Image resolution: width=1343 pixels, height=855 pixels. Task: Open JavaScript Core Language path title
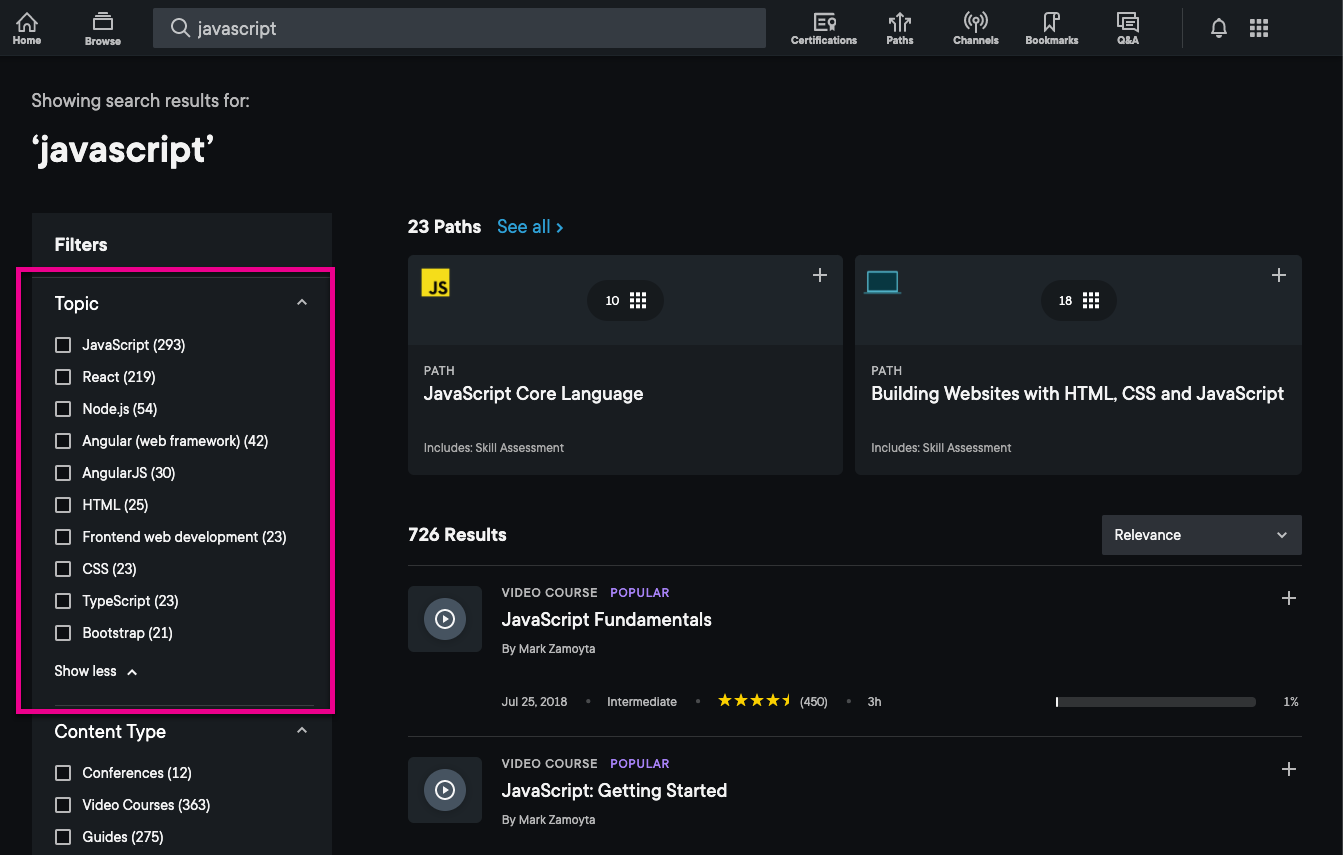(533, 394)
